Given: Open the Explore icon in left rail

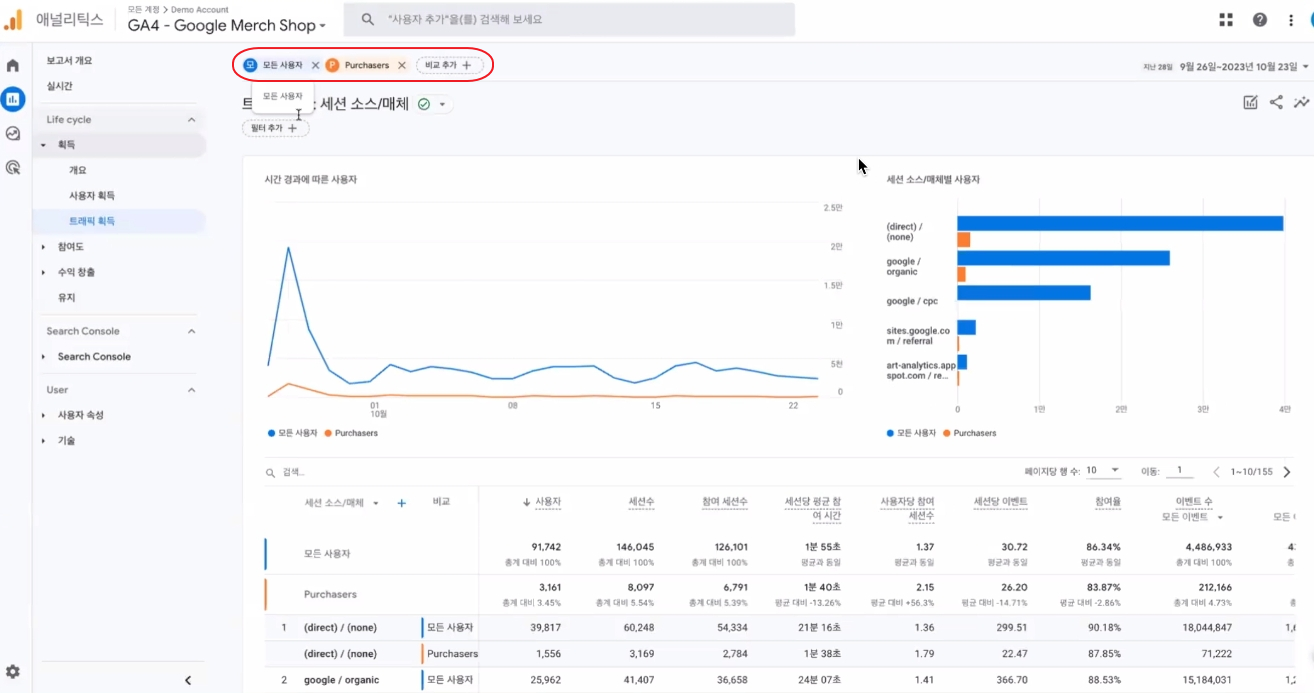Looking at the screenshot, I should [13, 133].
